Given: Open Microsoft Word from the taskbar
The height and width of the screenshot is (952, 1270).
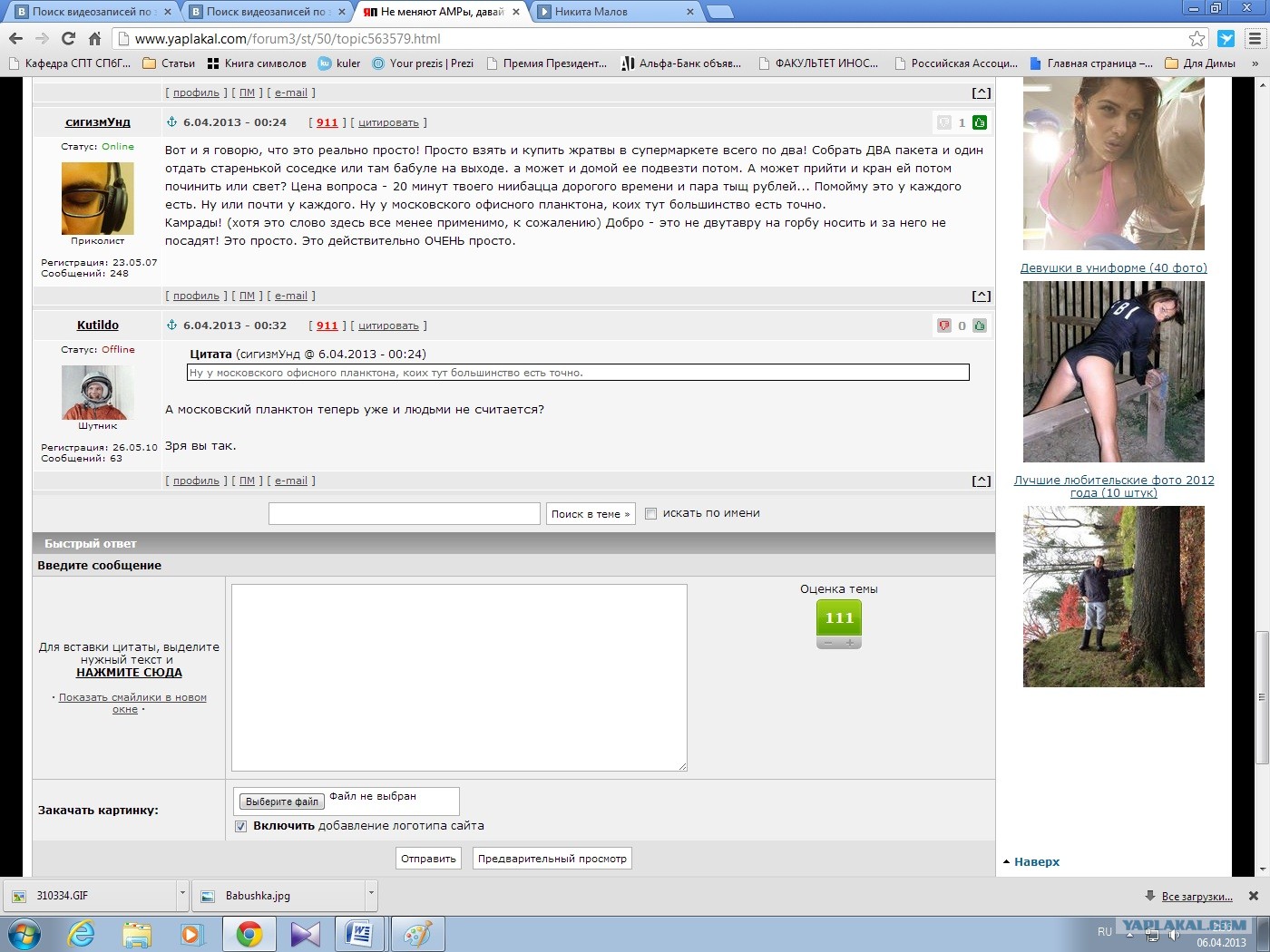Looking at the screenshot, I should tap(360, 933).
